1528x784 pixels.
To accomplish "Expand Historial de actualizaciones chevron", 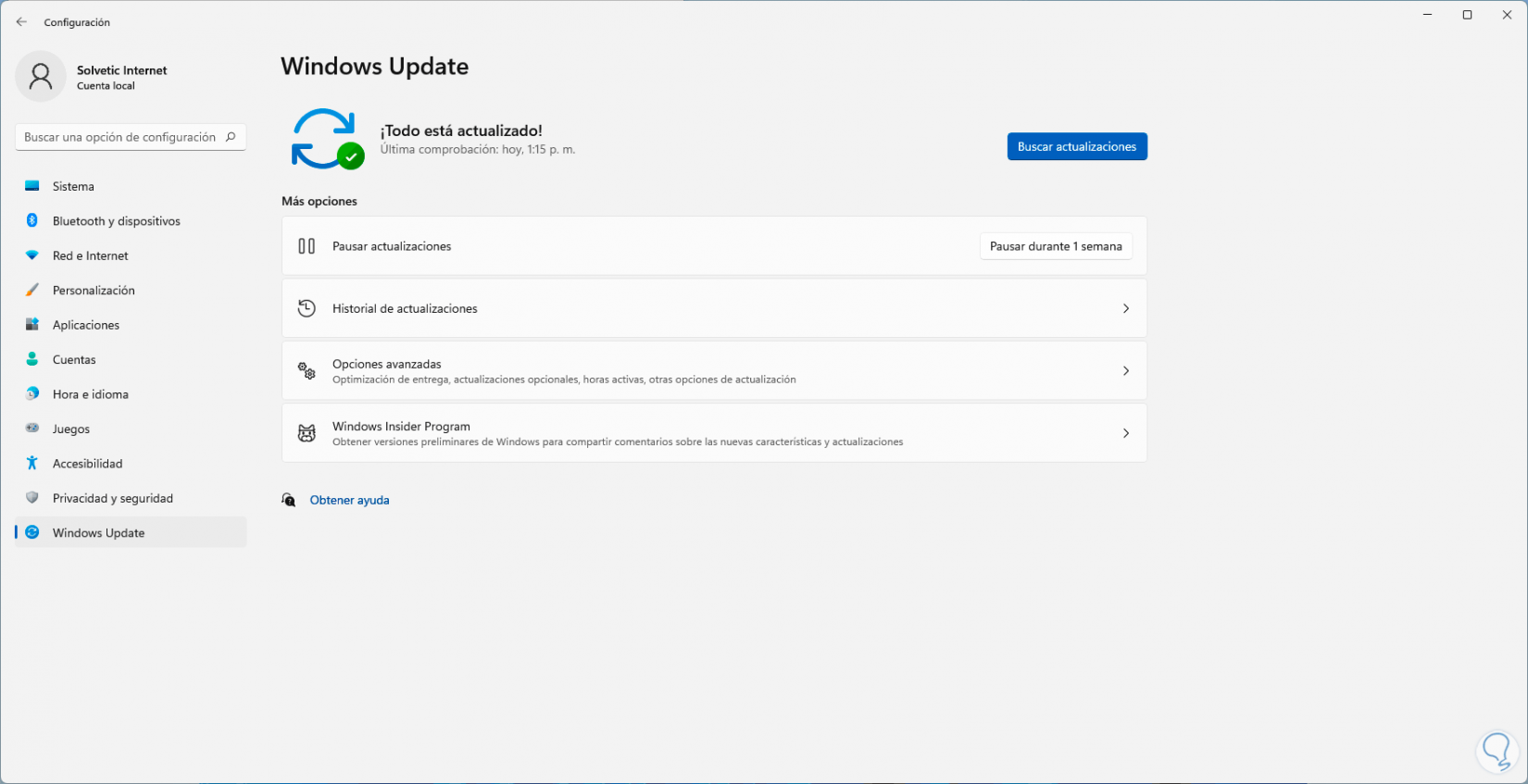I will tap(1125, 308).
